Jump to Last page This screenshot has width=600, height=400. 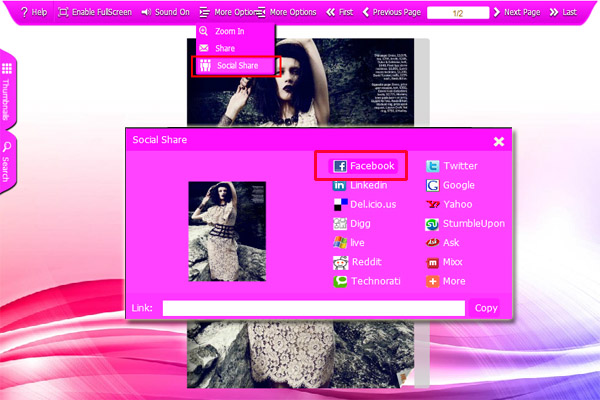pyautogui.click(x=563, y=12)
